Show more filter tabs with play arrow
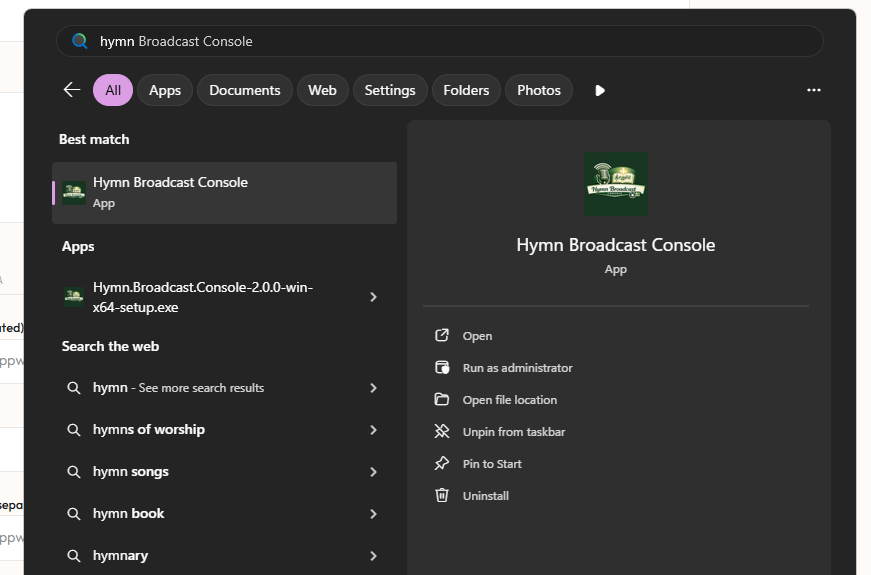Image resolution: width=871 pixels, height=575 pixels. (600, 91)
